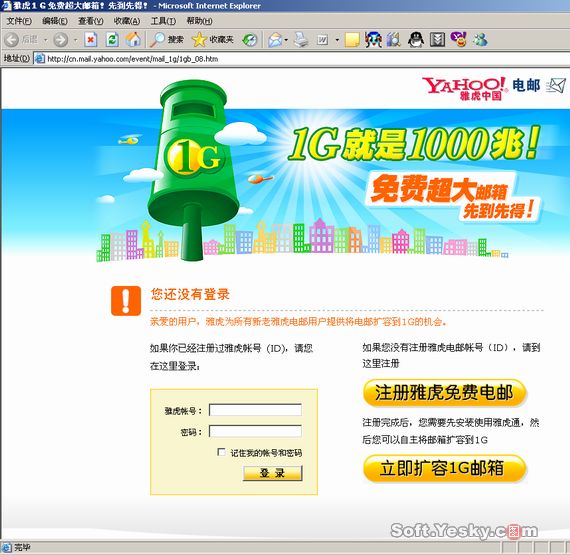Refresh the page with green arrows icon
Image resolution: width=570 pixels, height=555 pixels.
click(112, 40)
